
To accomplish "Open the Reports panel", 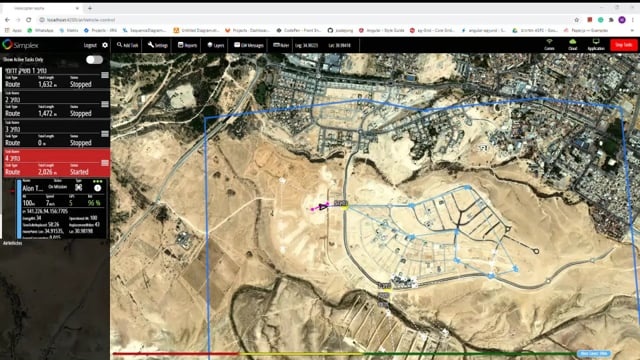I will (x=187, y=45).
